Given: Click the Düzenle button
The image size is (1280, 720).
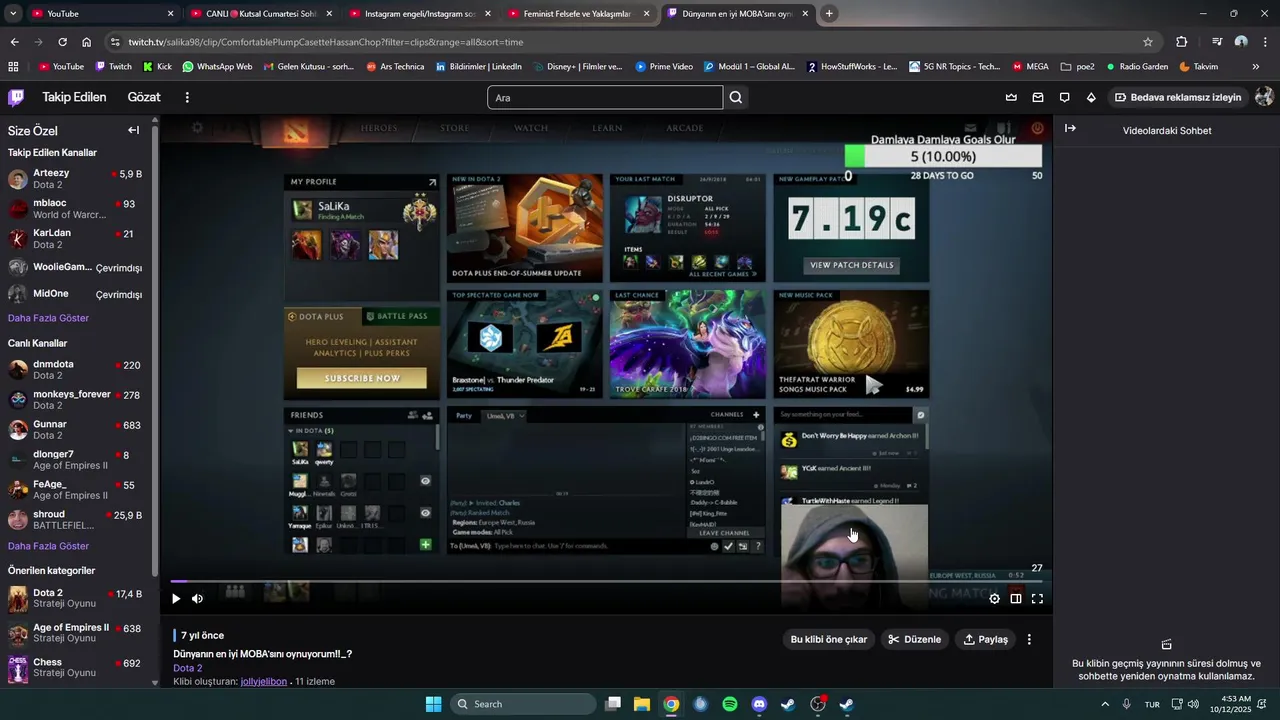Looking at the screenshot, I should pos(914,639).
